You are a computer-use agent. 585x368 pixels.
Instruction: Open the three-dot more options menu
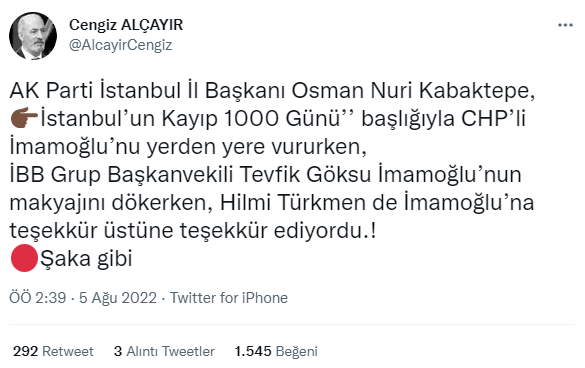(x=565, y=25)
